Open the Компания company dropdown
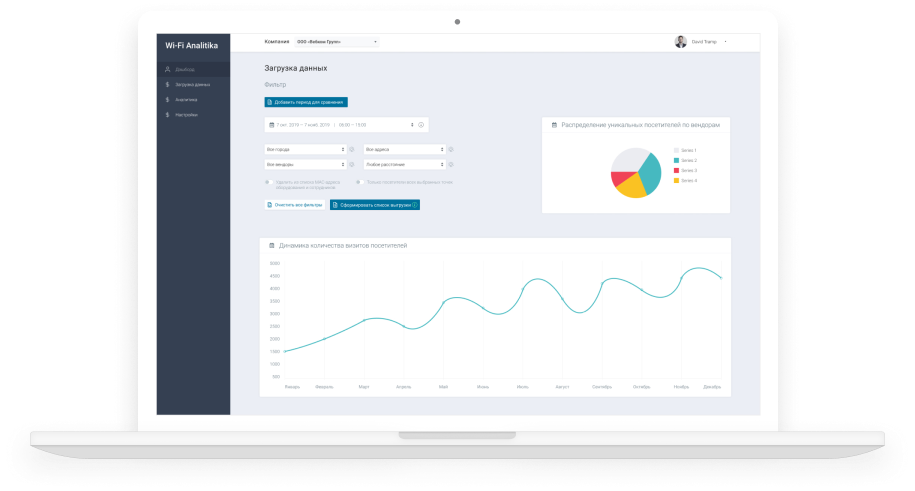The width and height of the screenshot is (915, 491). (337, 42)
